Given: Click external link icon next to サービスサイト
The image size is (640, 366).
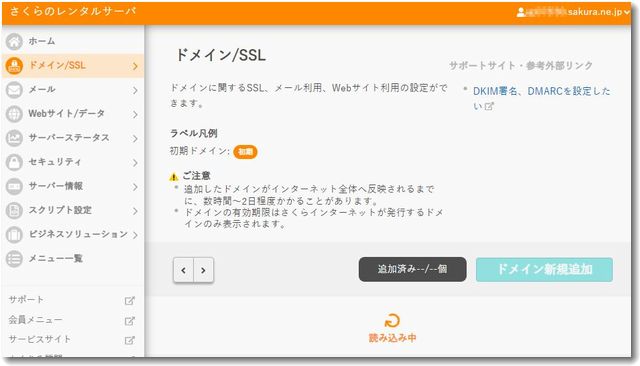Looking at the screenshot, I should (x=129, y=340).
